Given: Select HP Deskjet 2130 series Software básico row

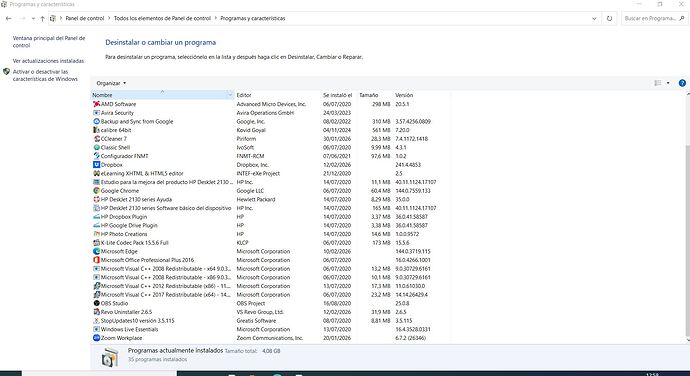Looking at the screenshot, I should [x=271, y=208].
